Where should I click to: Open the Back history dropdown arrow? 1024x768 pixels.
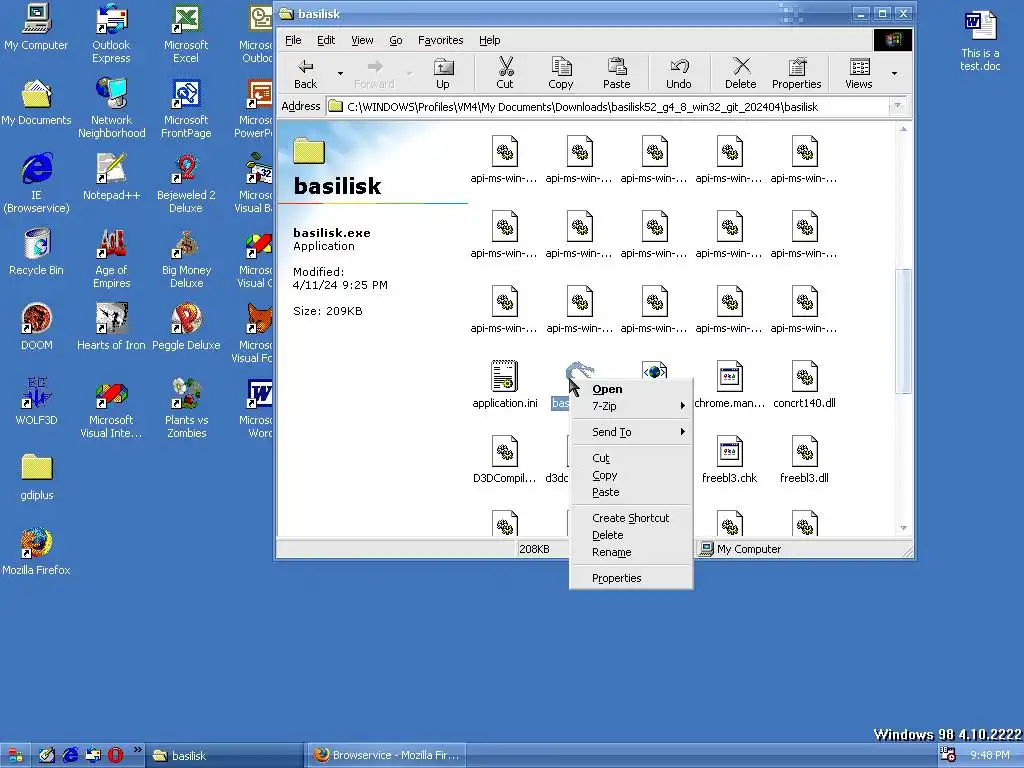pyautogui.click(x=340, y=73)
